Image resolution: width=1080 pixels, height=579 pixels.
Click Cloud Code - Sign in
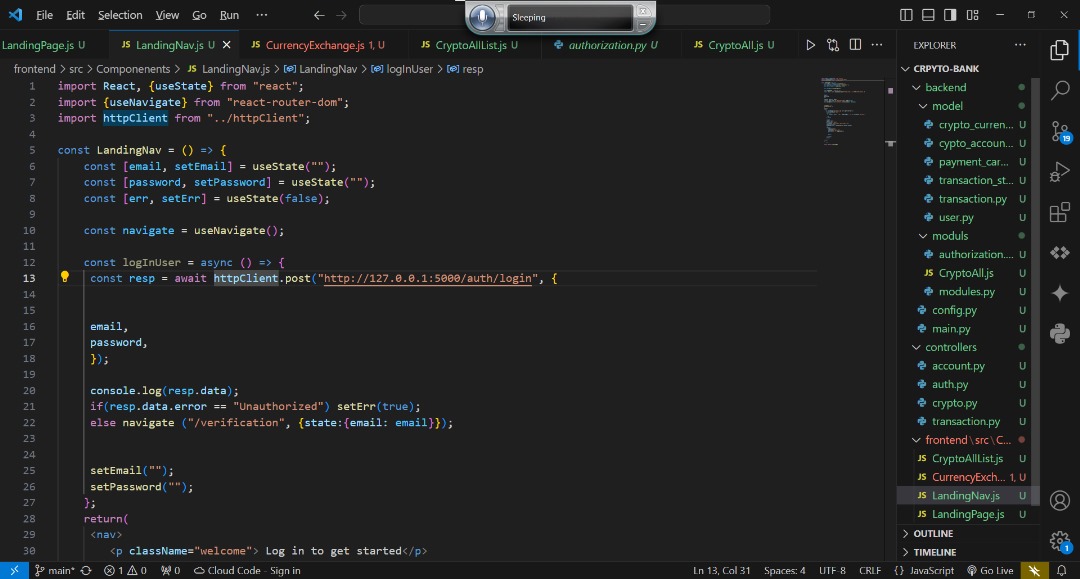click(247, 570)
